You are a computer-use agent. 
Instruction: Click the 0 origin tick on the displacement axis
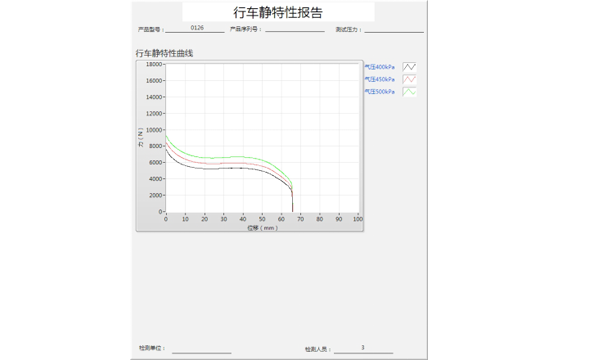click(x=166, y=219)
